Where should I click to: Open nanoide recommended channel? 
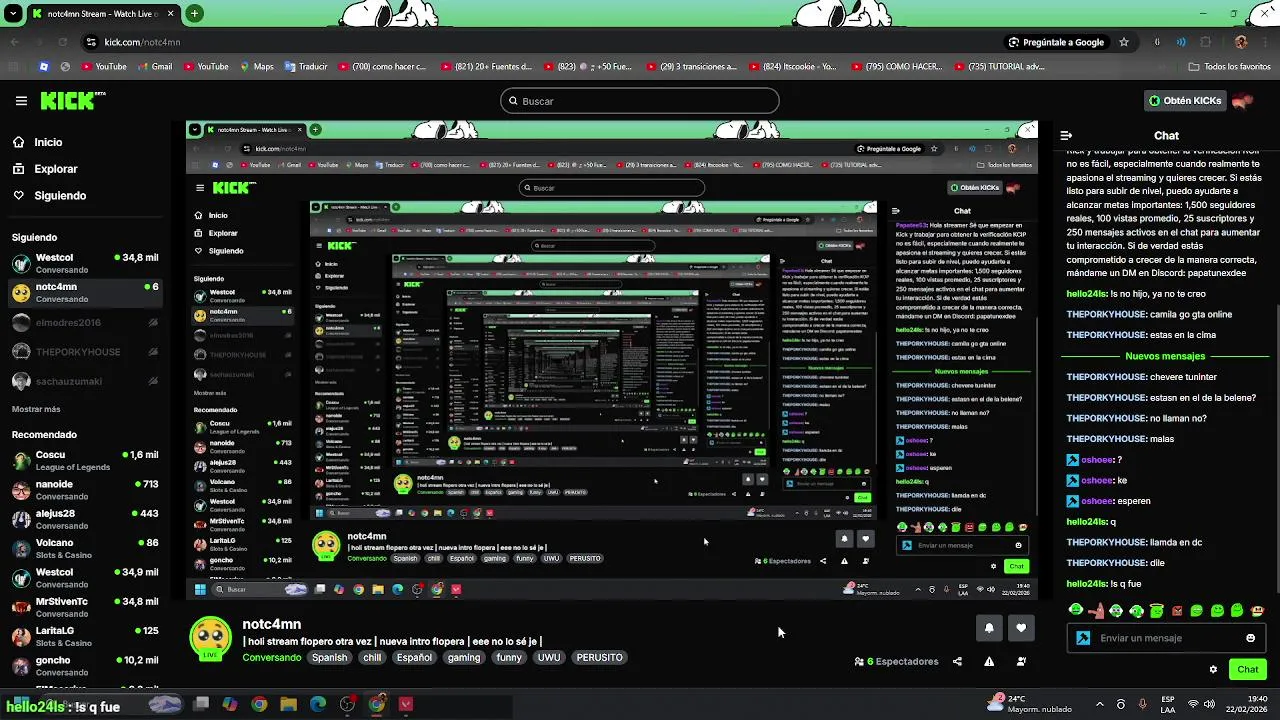click(85, 490)
